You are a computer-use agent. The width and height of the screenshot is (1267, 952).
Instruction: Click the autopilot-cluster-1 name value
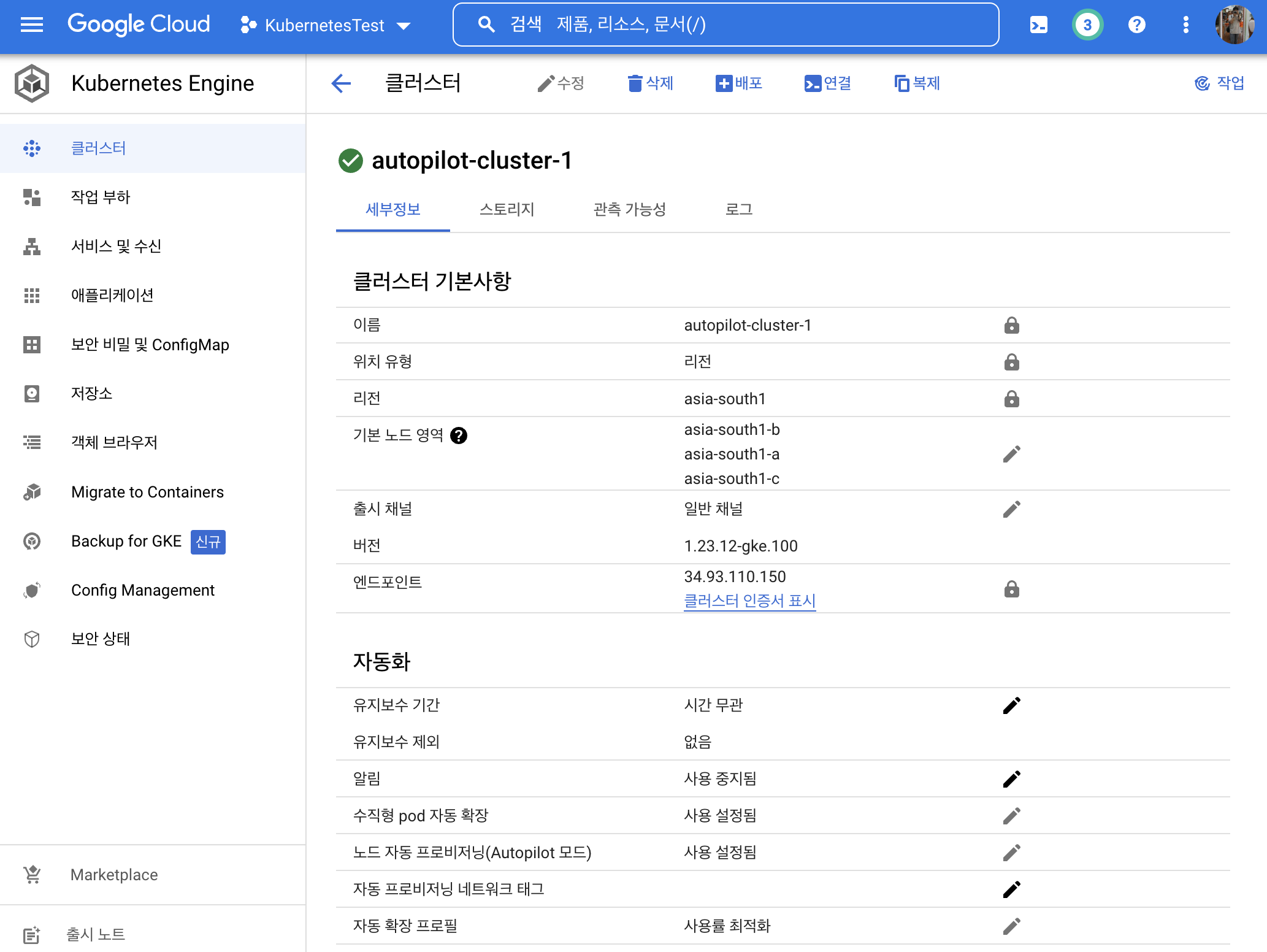748,325
